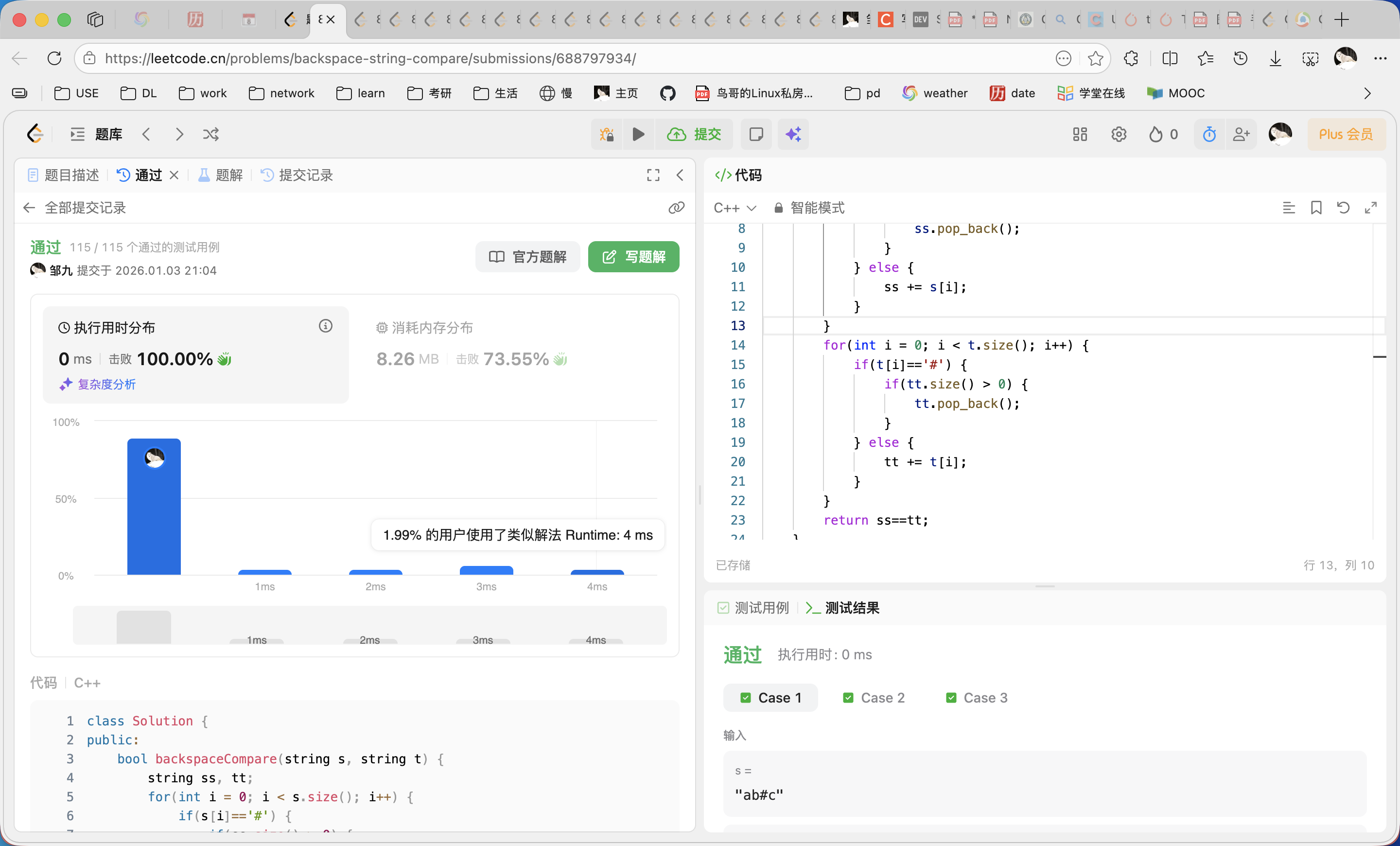
Task: Open browser split screen icon
Action: [x=1169, y=58]
